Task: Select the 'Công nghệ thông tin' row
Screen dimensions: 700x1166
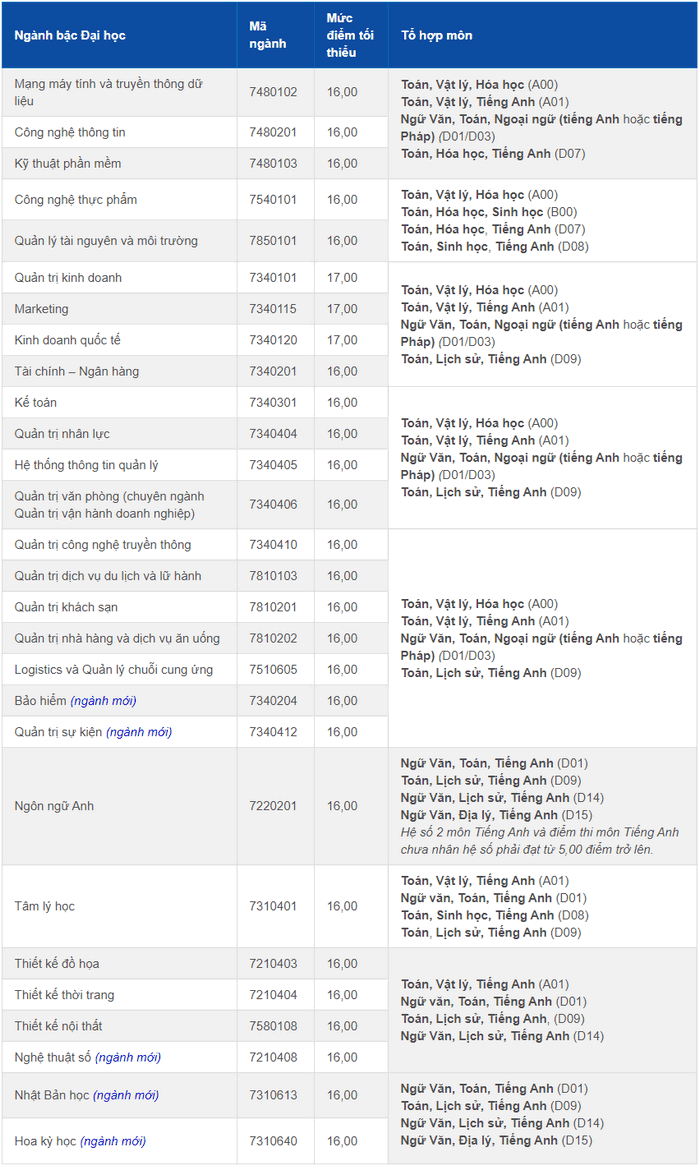Action: click(x=195, y=132)
